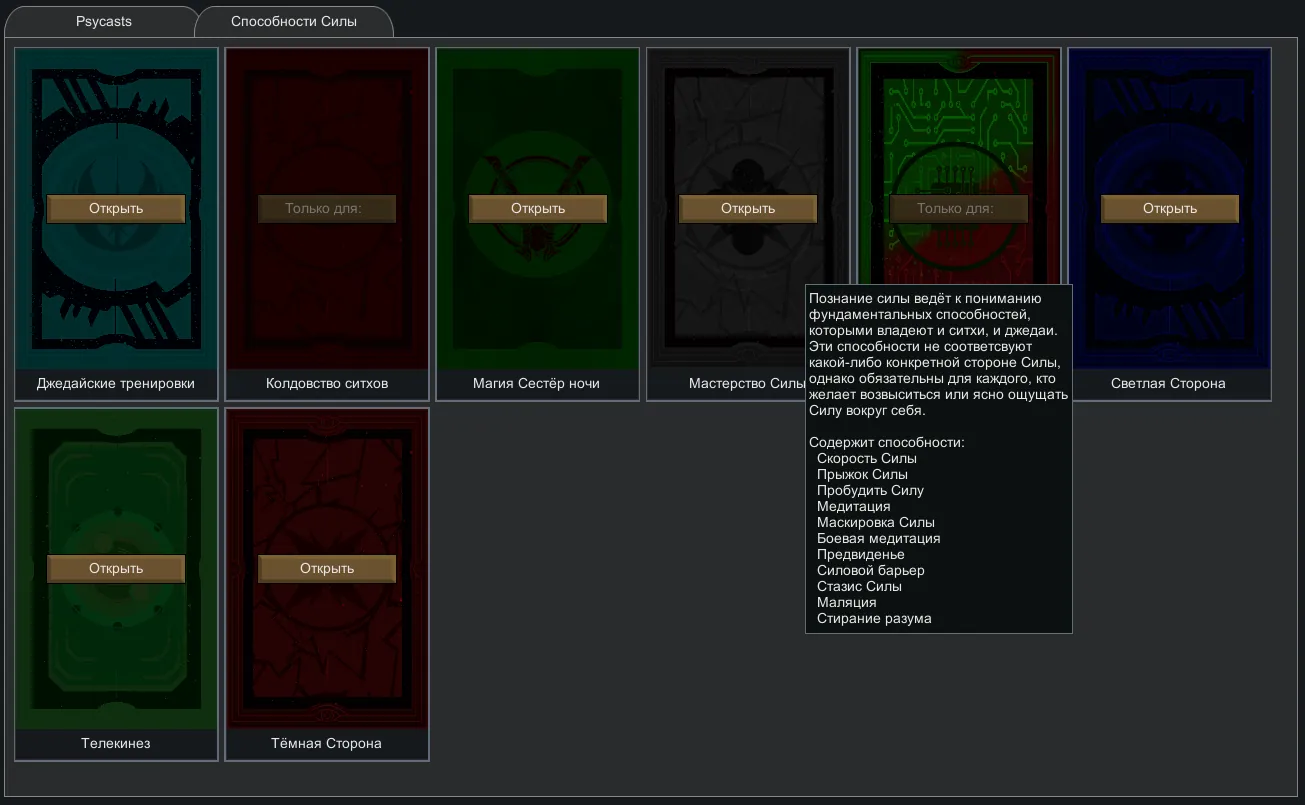Select the Тёмная Сторона title label
1305x805 pixels.
tap(327, 743)
